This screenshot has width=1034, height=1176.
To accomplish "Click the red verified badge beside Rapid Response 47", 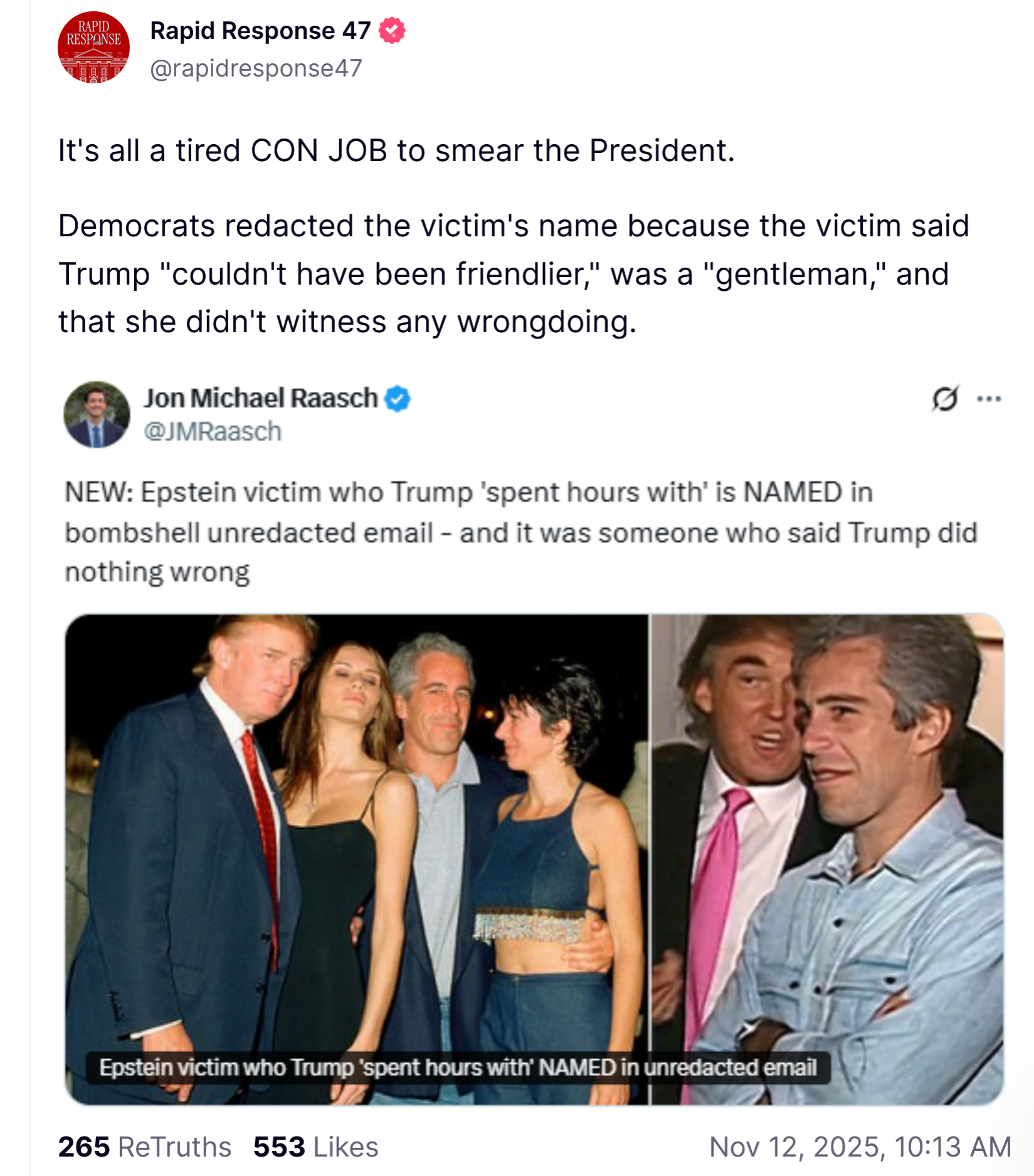I will (x=392, y=31).
